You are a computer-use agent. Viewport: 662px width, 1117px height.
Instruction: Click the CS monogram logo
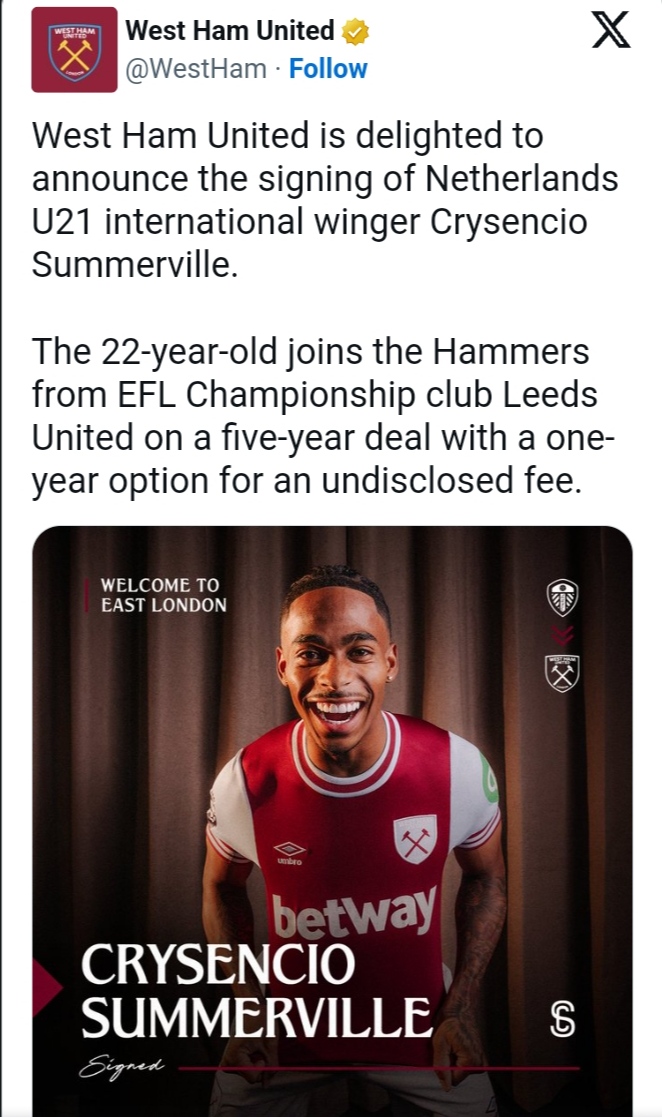click(x=563, y=1018)
